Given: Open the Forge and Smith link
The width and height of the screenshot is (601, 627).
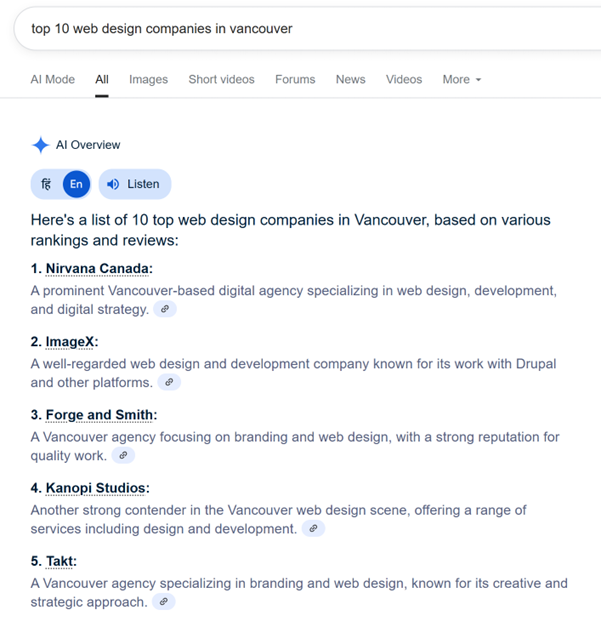Looking at the screenshot, I should pyautogui.click(x=99, y=415).
